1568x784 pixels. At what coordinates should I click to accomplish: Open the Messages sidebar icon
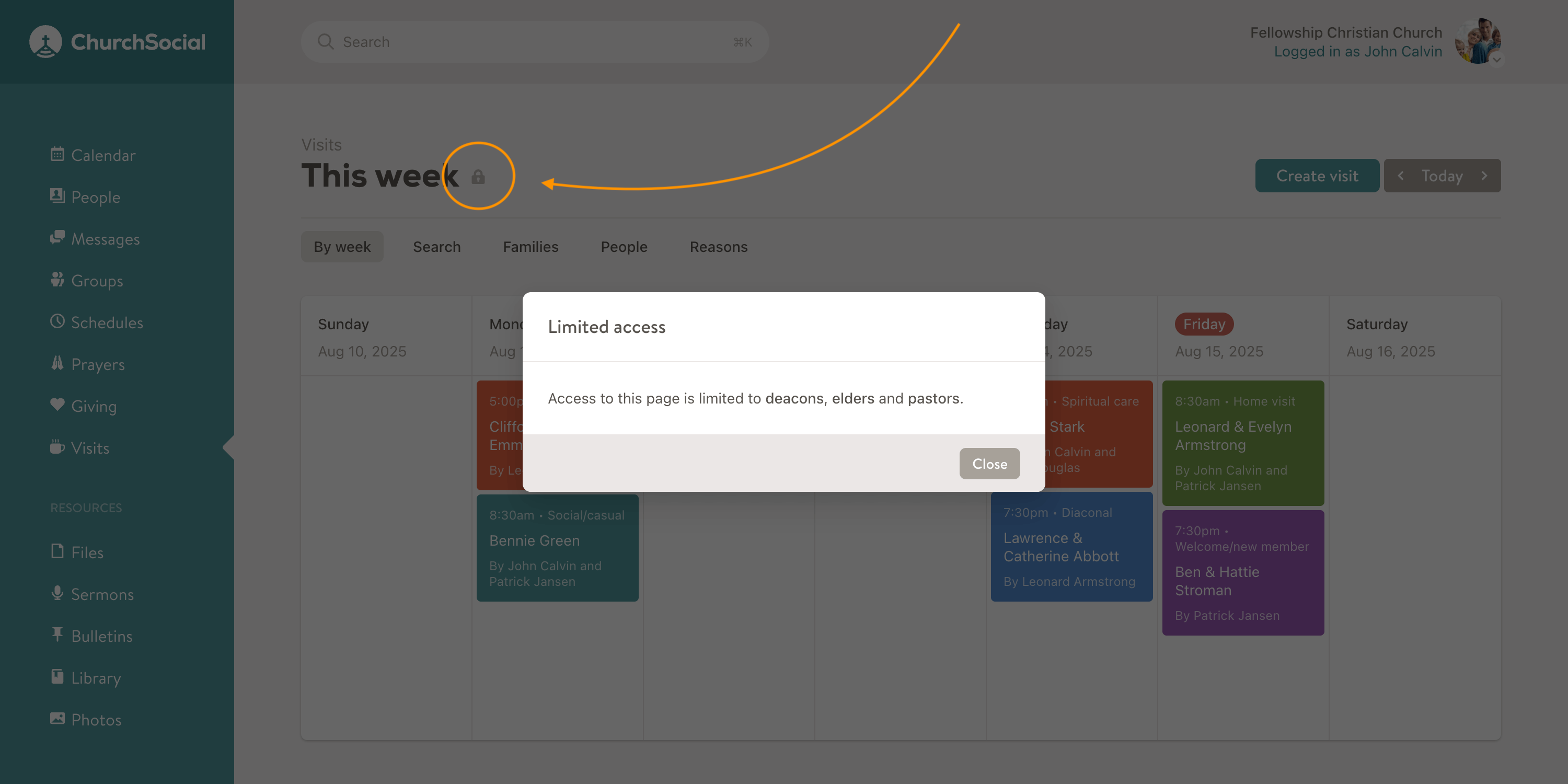pos(57,237)
